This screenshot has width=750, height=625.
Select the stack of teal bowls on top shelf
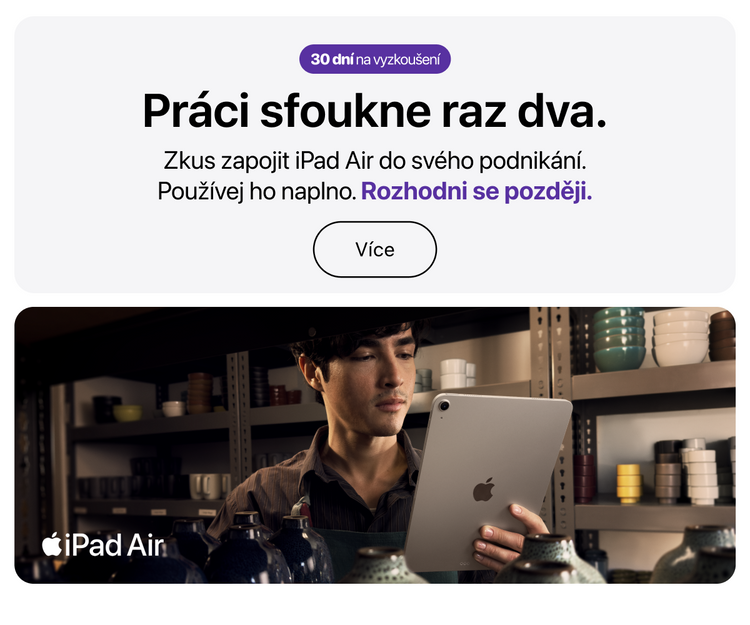619,339
